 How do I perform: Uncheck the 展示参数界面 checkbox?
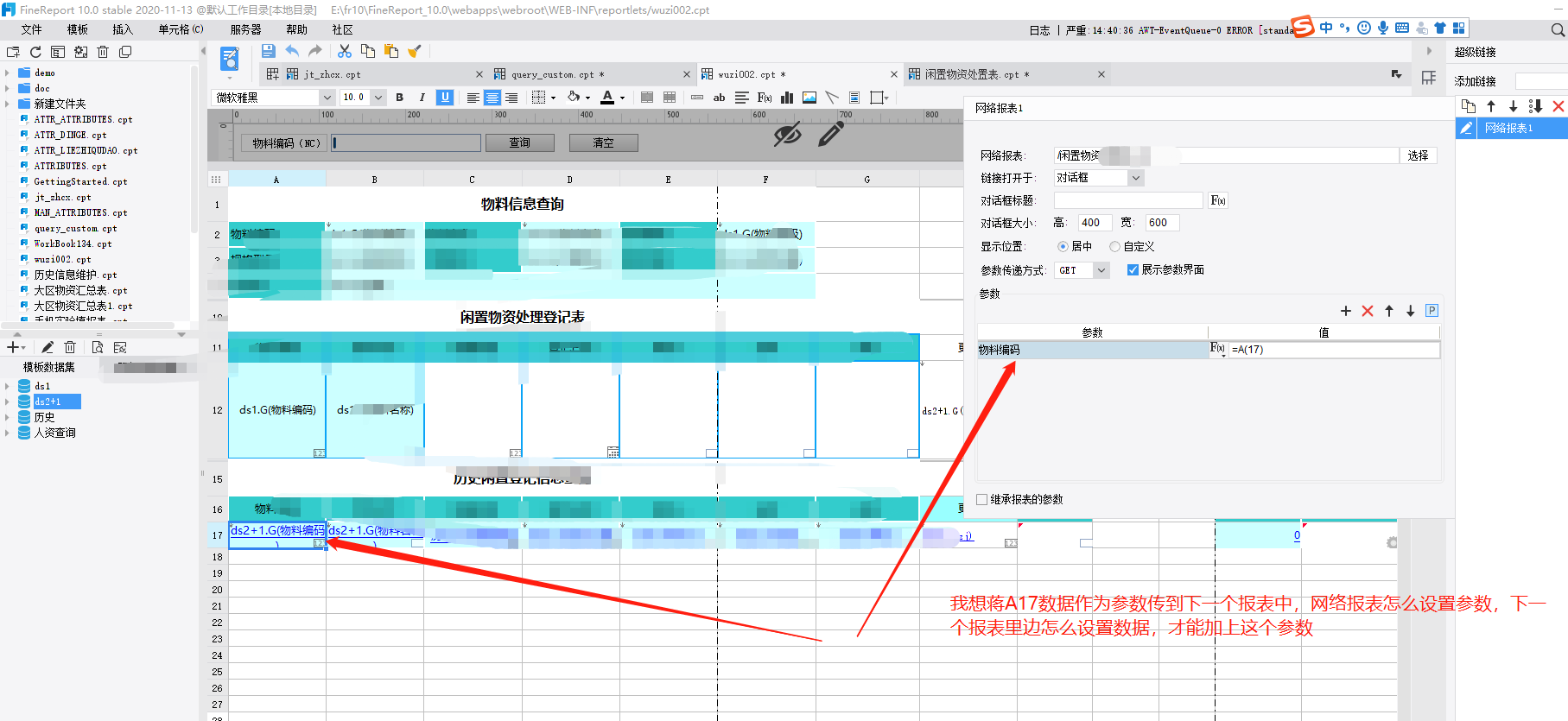pos(1133,270)
